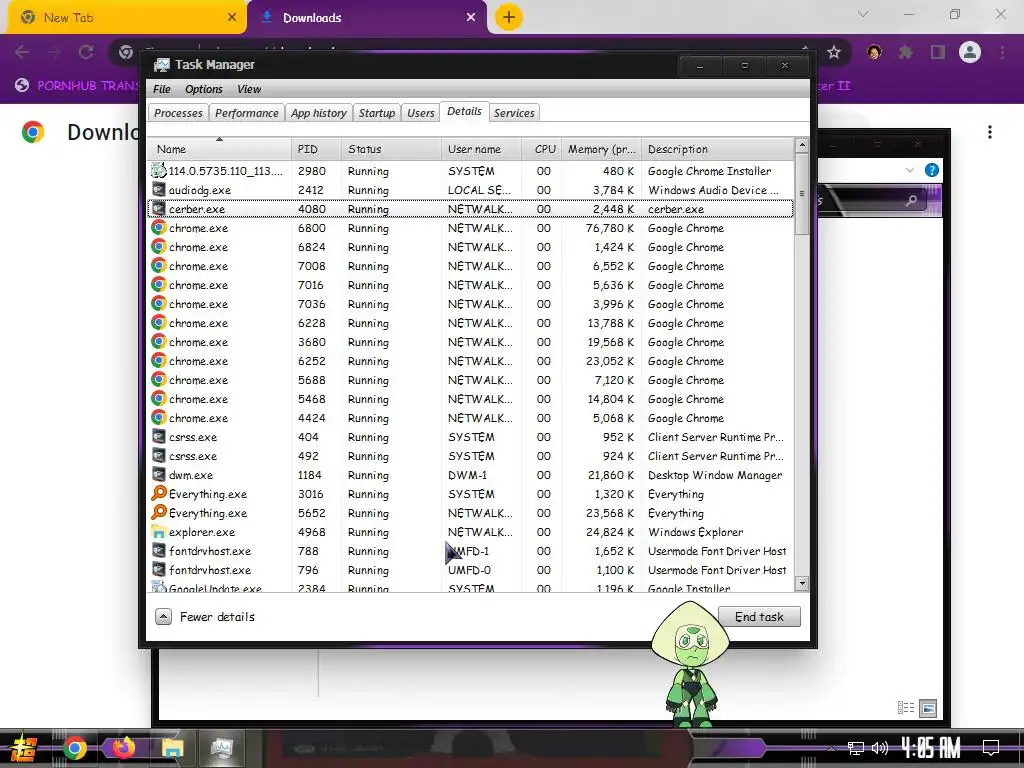Open the Downloads page three-dot menu
Screen dimensions: 1024x768
(990, 132)
